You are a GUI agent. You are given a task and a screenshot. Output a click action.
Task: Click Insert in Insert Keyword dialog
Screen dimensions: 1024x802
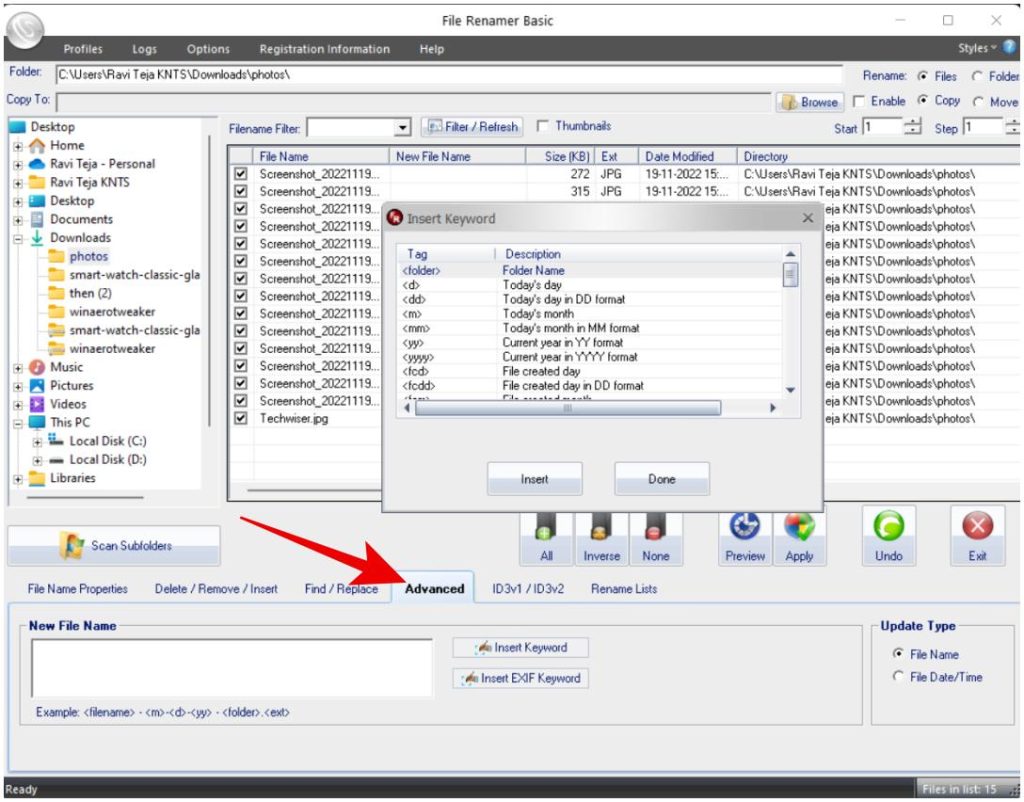pyautogui.click(x=534, y=479)
